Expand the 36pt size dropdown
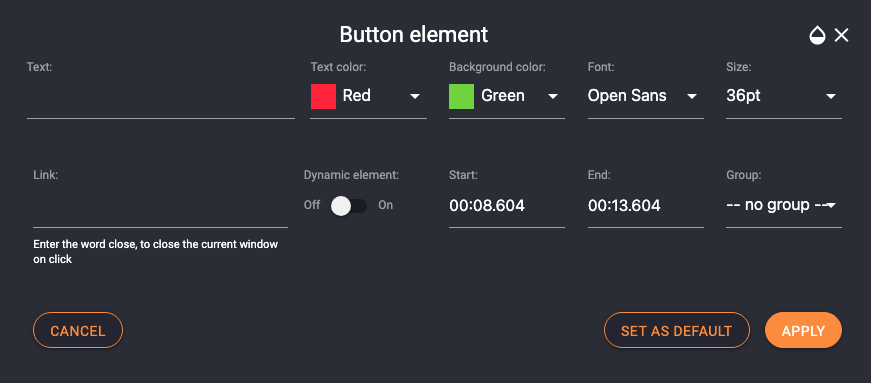 coord(784,96)
